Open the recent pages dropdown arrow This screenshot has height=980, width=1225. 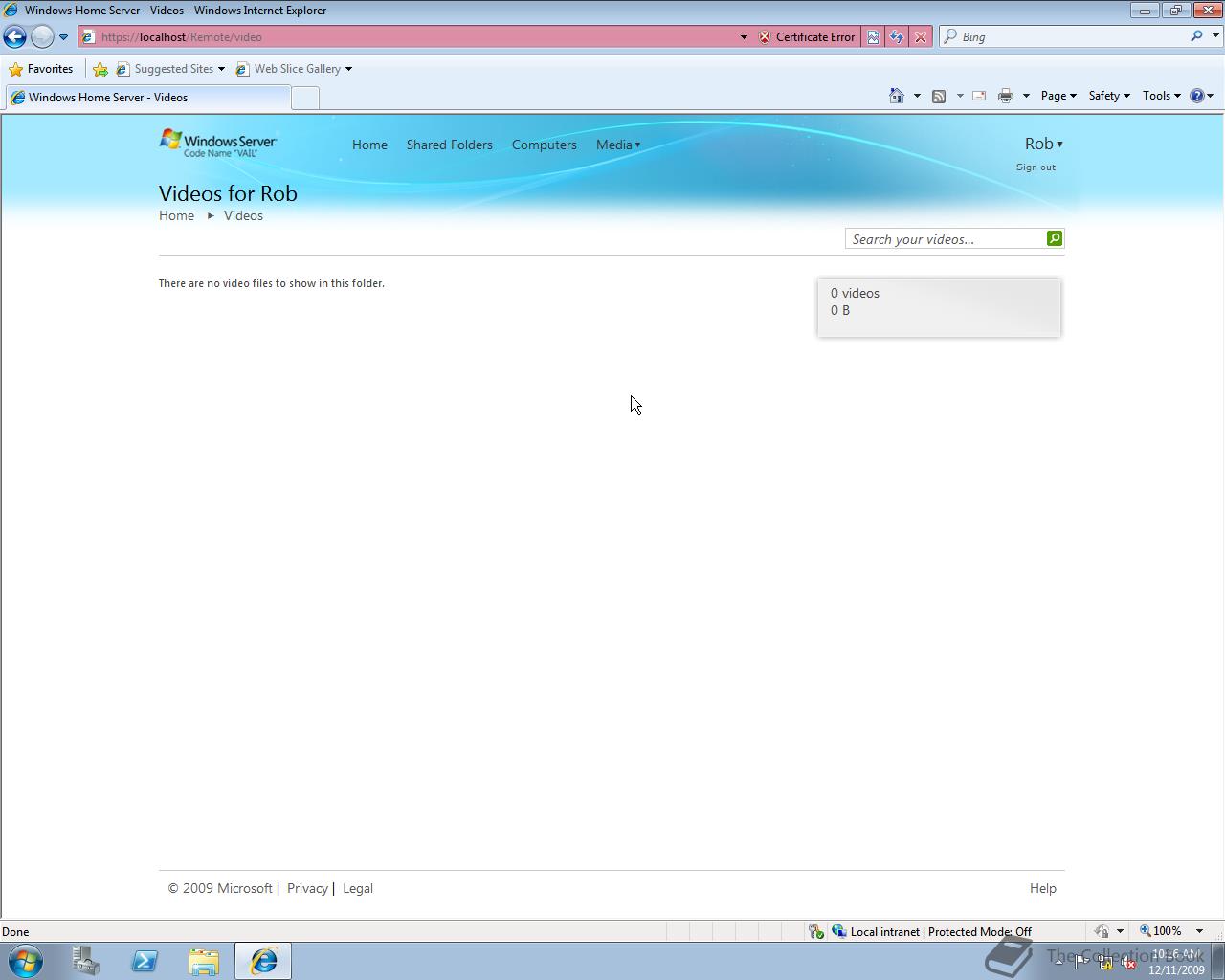[63, 37]
